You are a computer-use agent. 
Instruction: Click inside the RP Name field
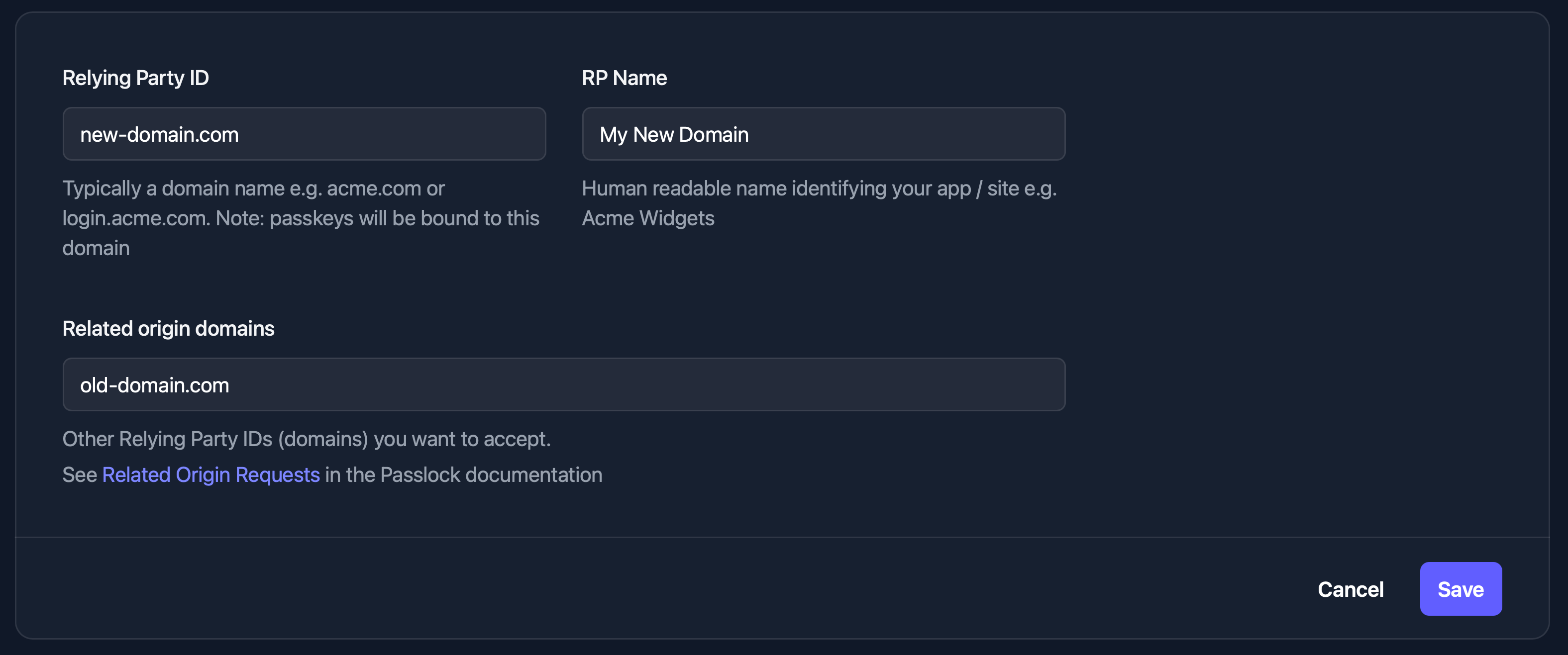pyautogui.click(x=823, y=134)
